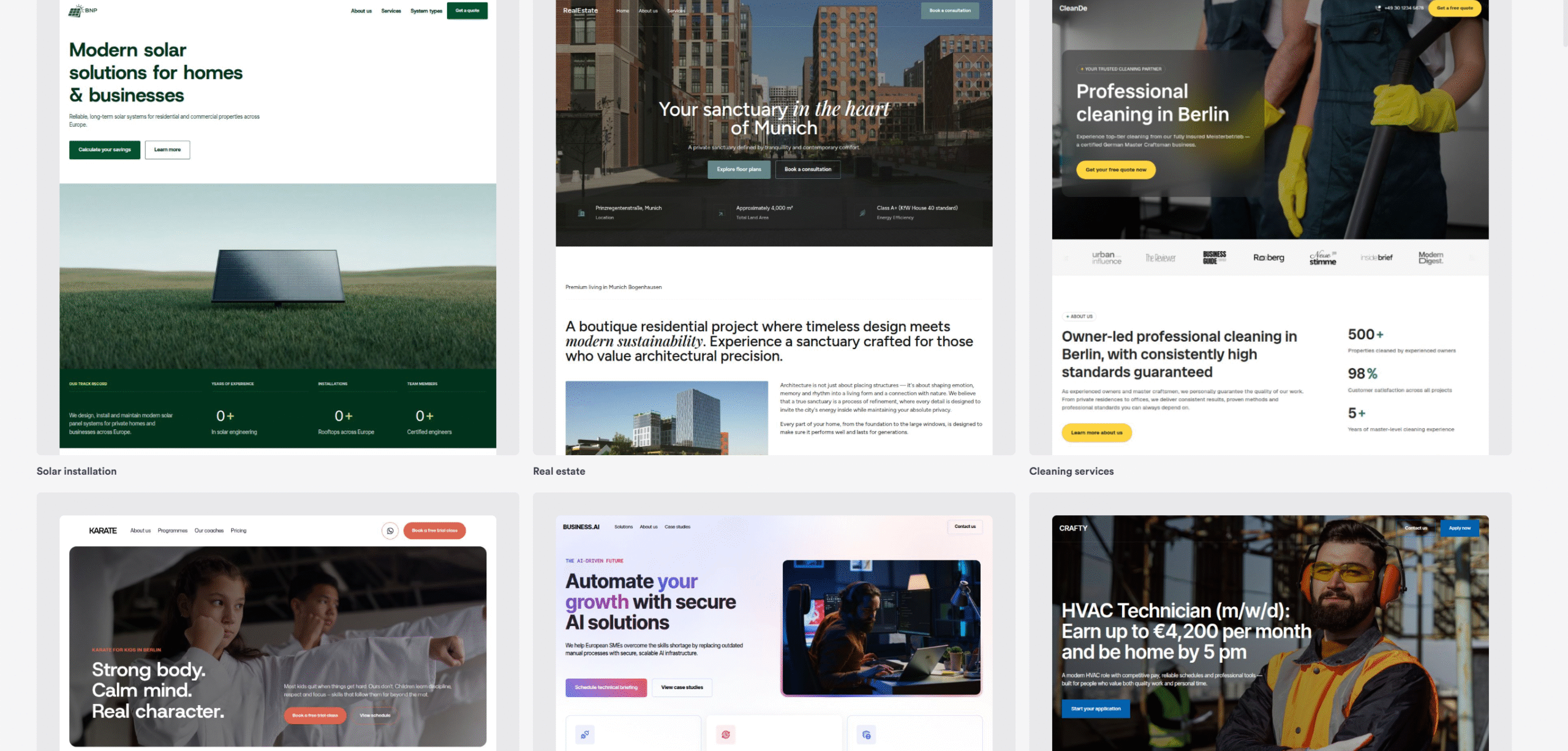Click Start your application button
Screen dimensions: 1568x751
(x=1096, y=709)
